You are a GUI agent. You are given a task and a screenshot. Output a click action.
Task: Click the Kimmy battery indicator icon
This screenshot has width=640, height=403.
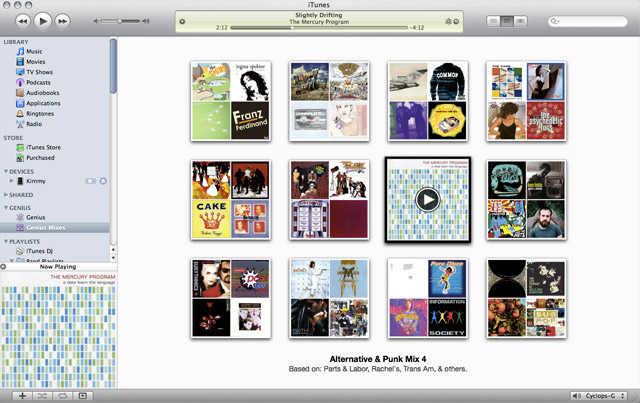pyautogui.click(x=91, y=181)
